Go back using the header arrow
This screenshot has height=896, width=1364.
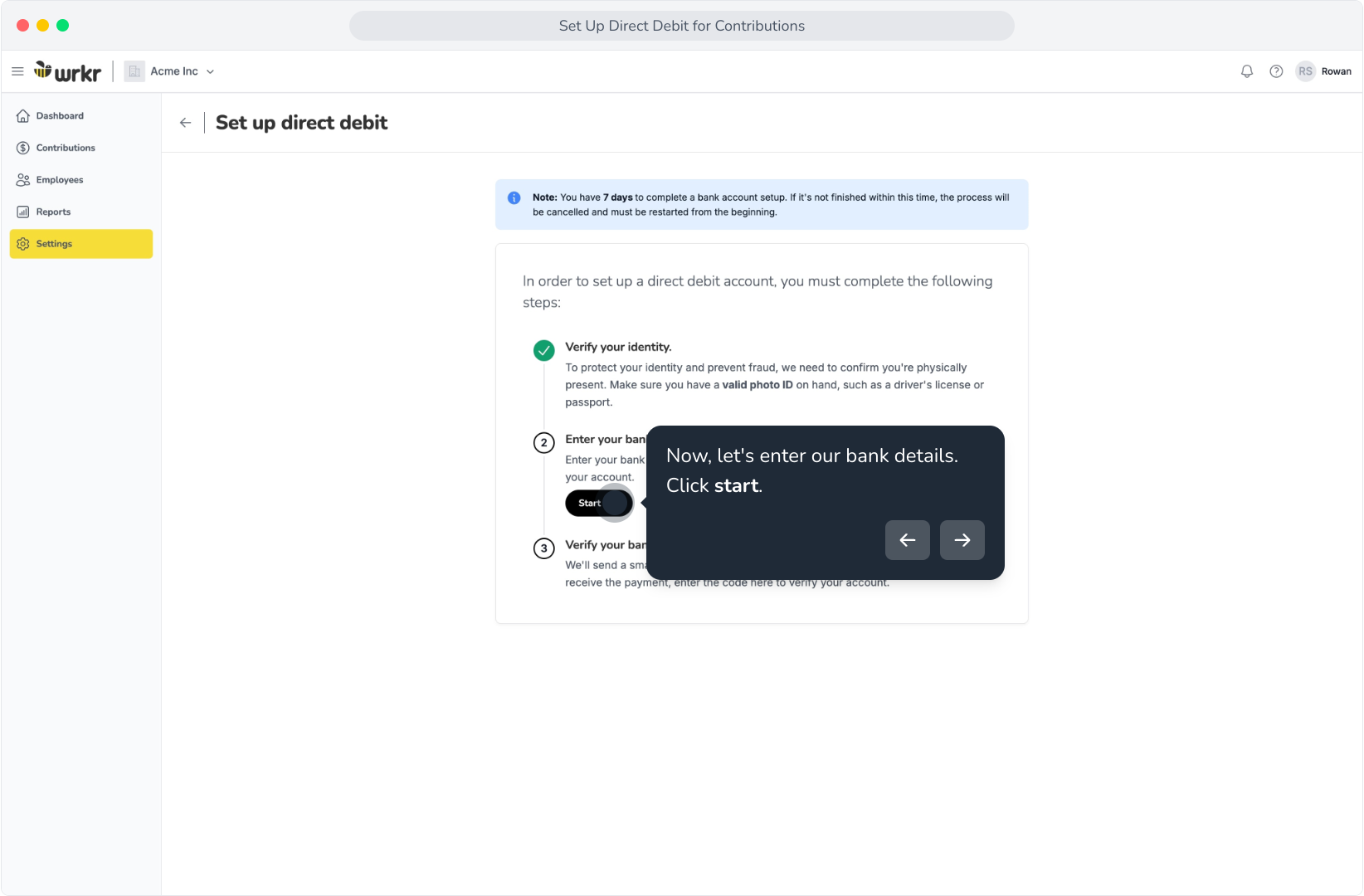point(185,123)
